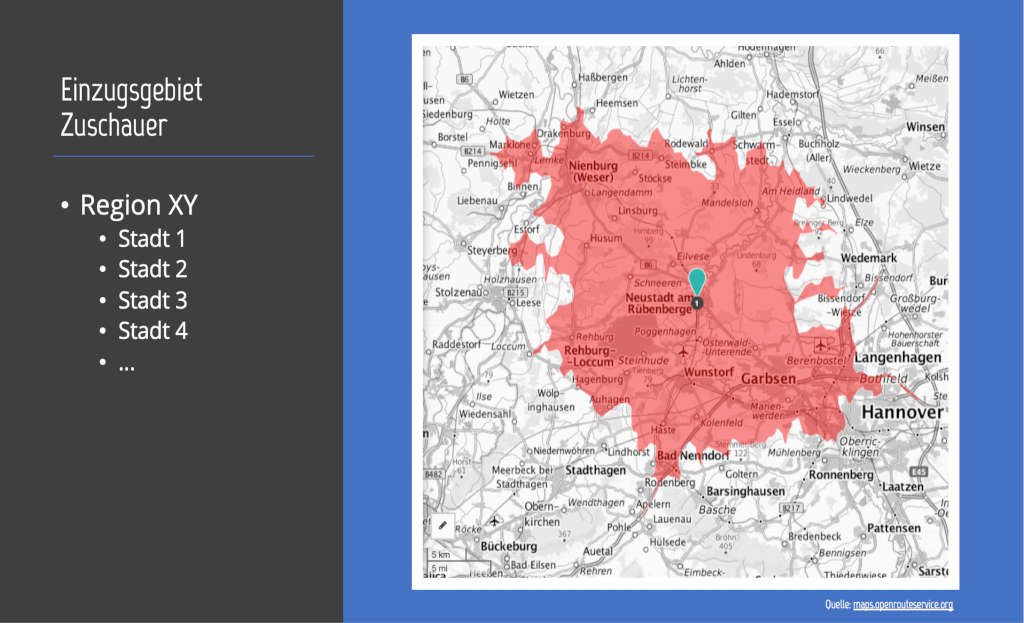This screenshot has width=1024, height=623.
Task: Click the E45 road sign near Laatzen
Action: pyautogui.click(x=917, y=471)
